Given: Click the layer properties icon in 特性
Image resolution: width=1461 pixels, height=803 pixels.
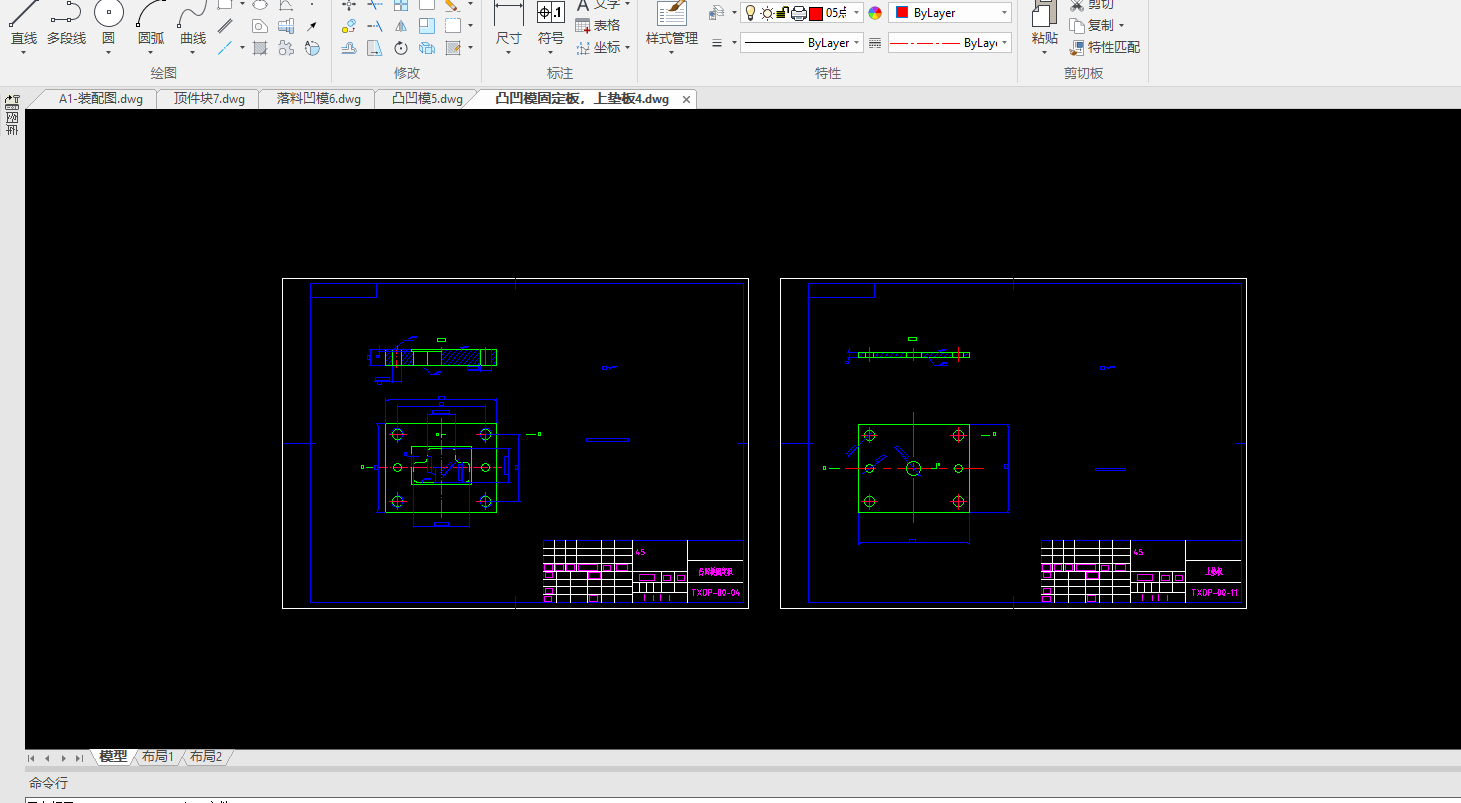Looking at the screenshot, I should (x=716, y=13).
